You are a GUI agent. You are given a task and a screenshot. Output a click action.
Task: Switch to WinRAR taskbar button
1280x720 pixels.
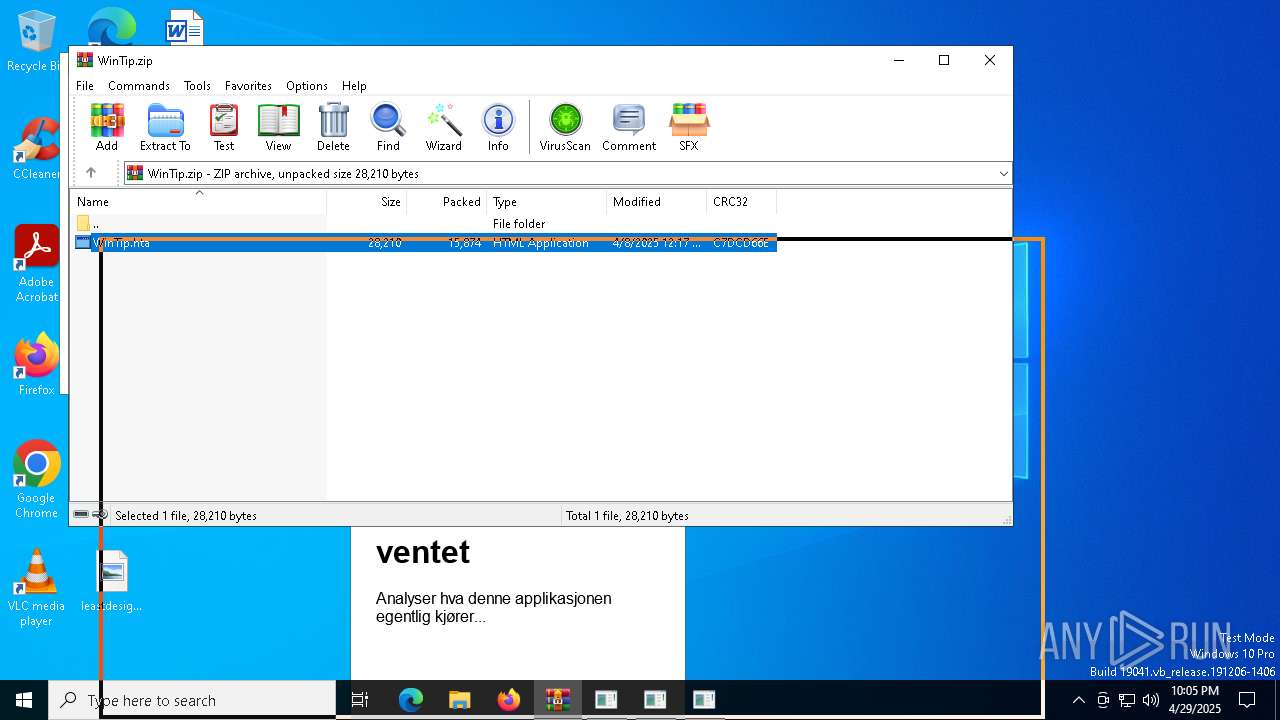(557, 700)
